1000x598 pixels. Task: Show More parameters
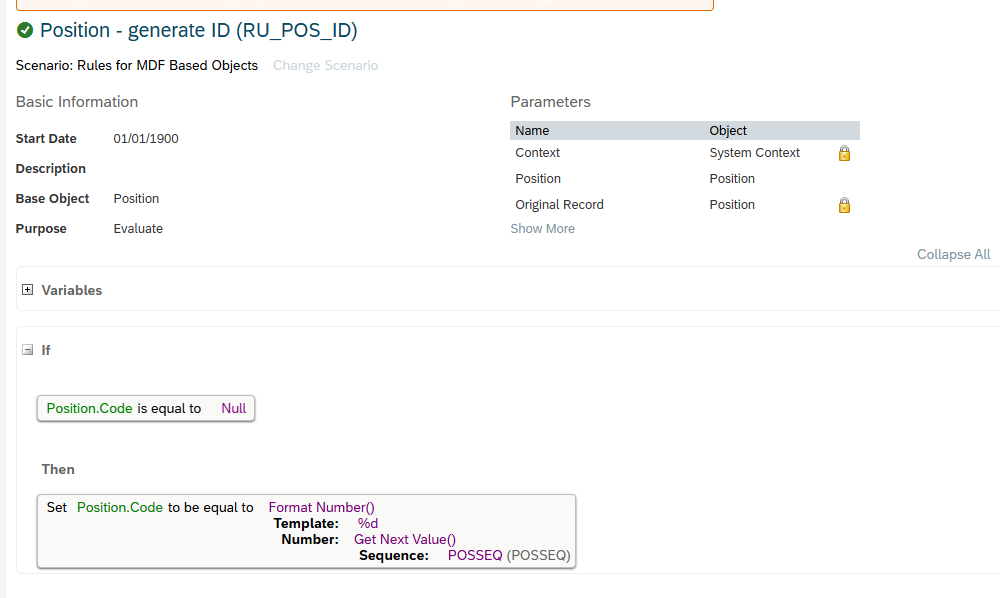point(542,229)
